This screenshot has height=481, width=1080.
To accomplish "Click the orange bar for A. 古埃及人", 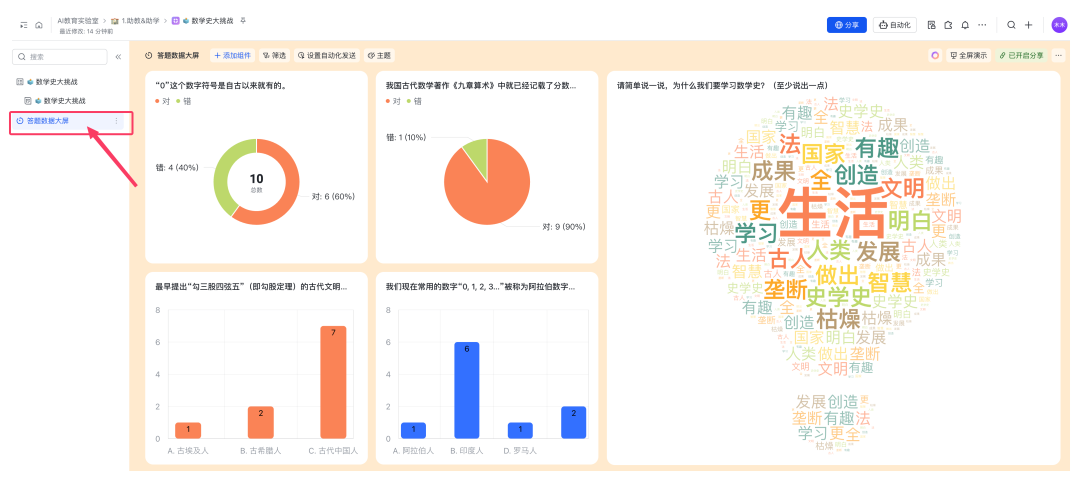I will (x=188, y=430).
